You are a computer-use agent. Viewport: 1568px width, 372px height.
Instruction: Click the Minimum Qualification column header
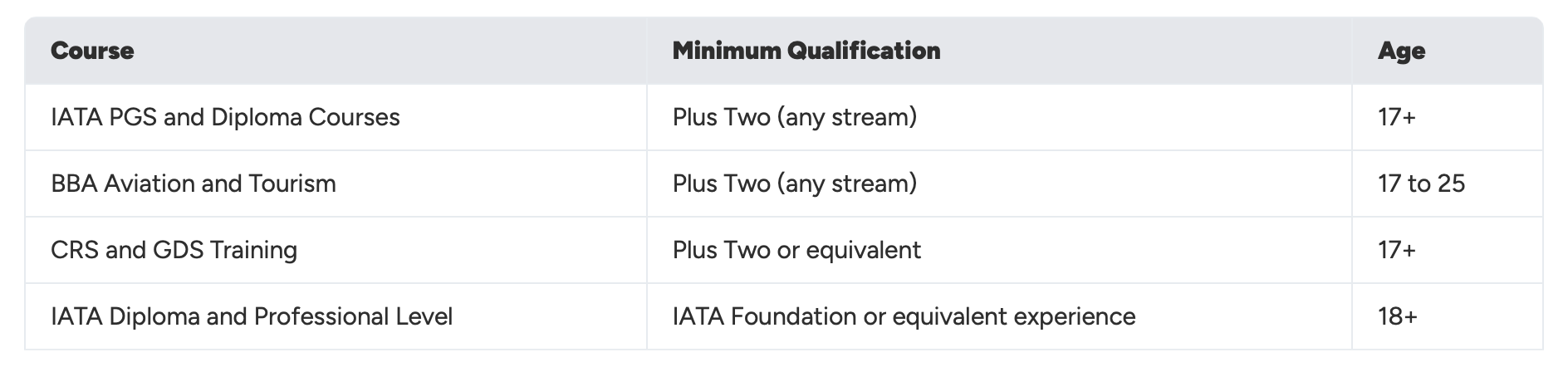click(x=806, y=51)
